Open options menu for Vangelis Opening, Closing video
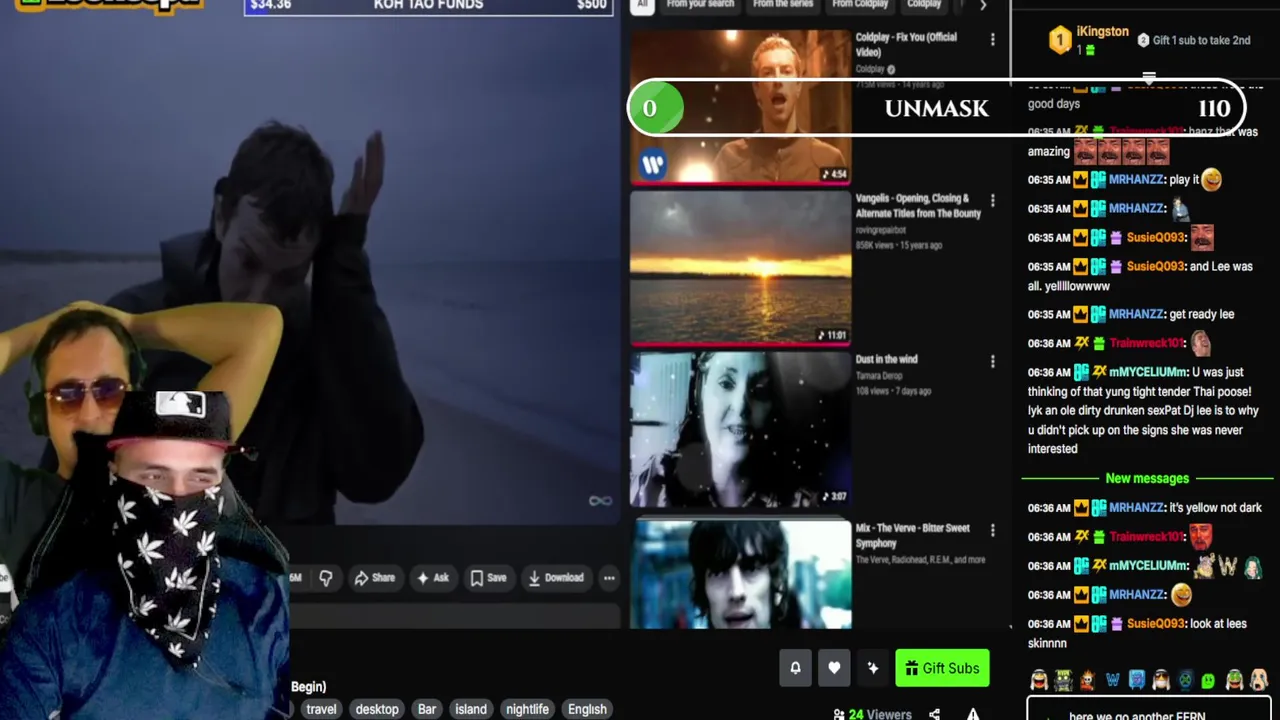 click(x=992, y=201)
